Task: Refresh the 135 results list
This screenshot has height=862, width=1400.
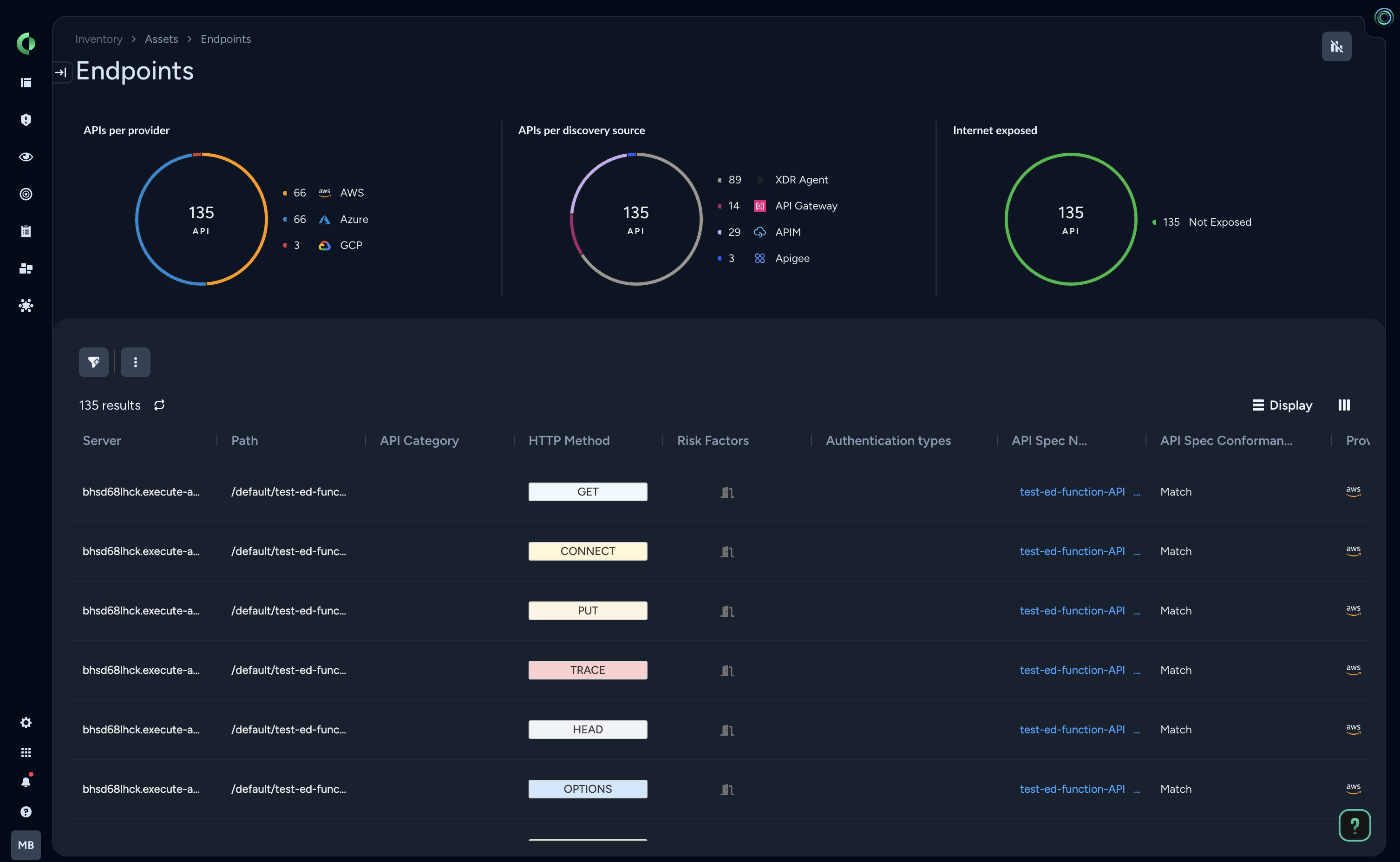Action: [159, 405]
